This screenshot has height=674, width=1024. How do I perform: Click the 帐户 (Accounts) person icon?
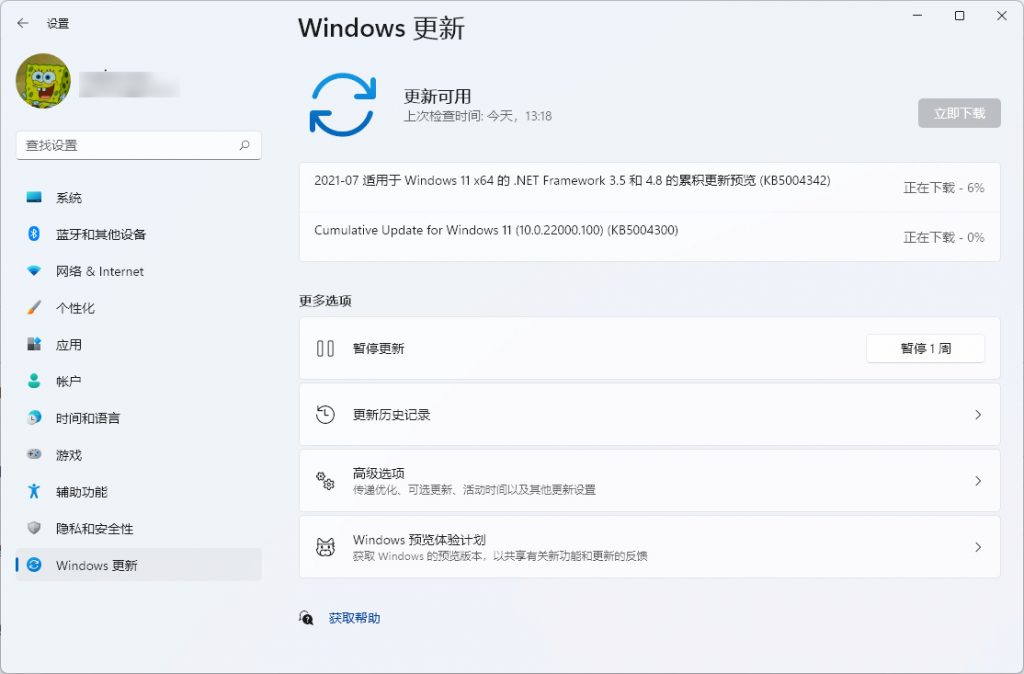(34, 381)
